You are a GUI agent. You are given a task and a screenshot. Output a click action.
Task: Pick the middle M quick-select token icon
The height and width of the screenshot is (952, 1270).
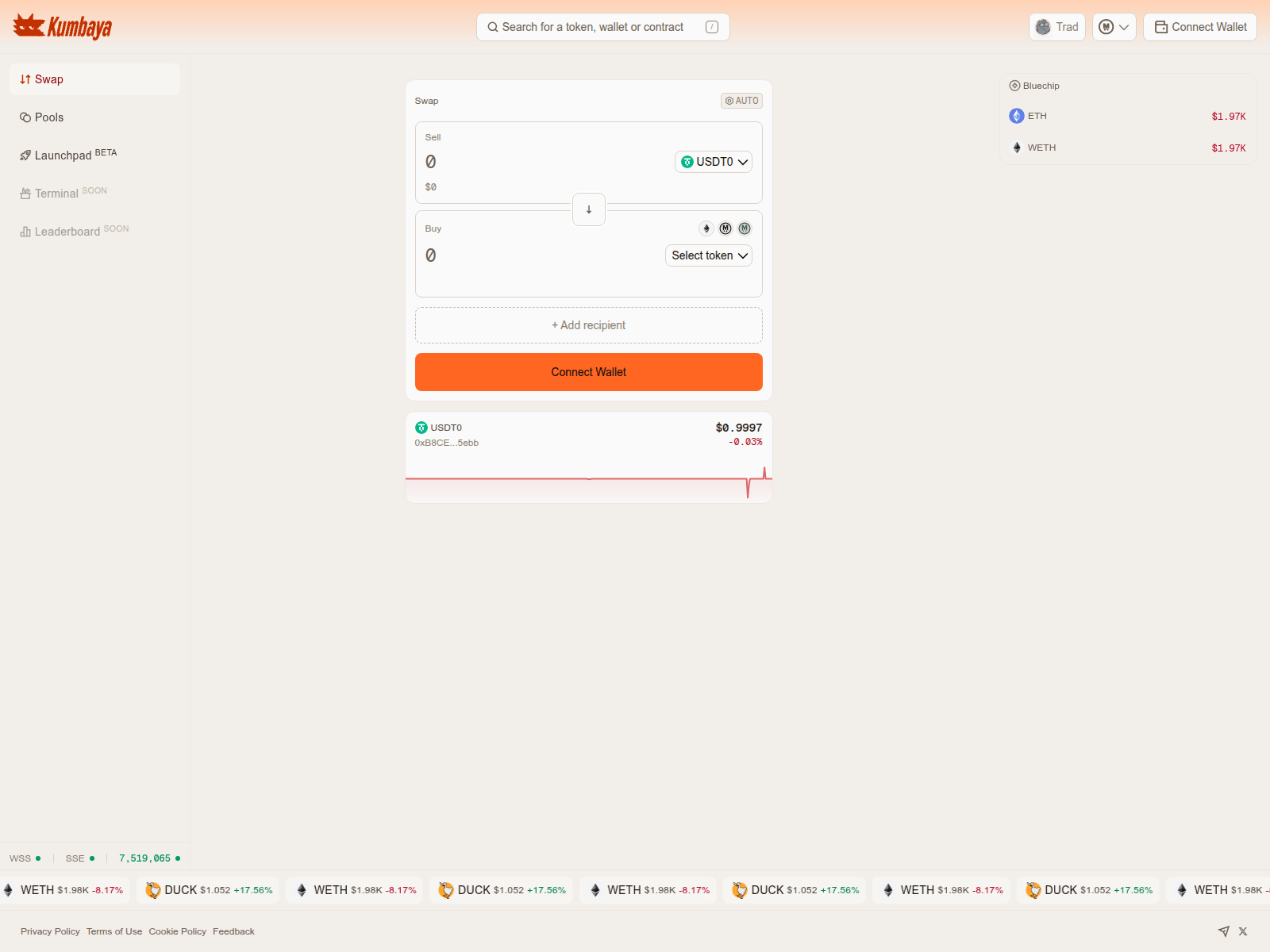tap(725, 228)
